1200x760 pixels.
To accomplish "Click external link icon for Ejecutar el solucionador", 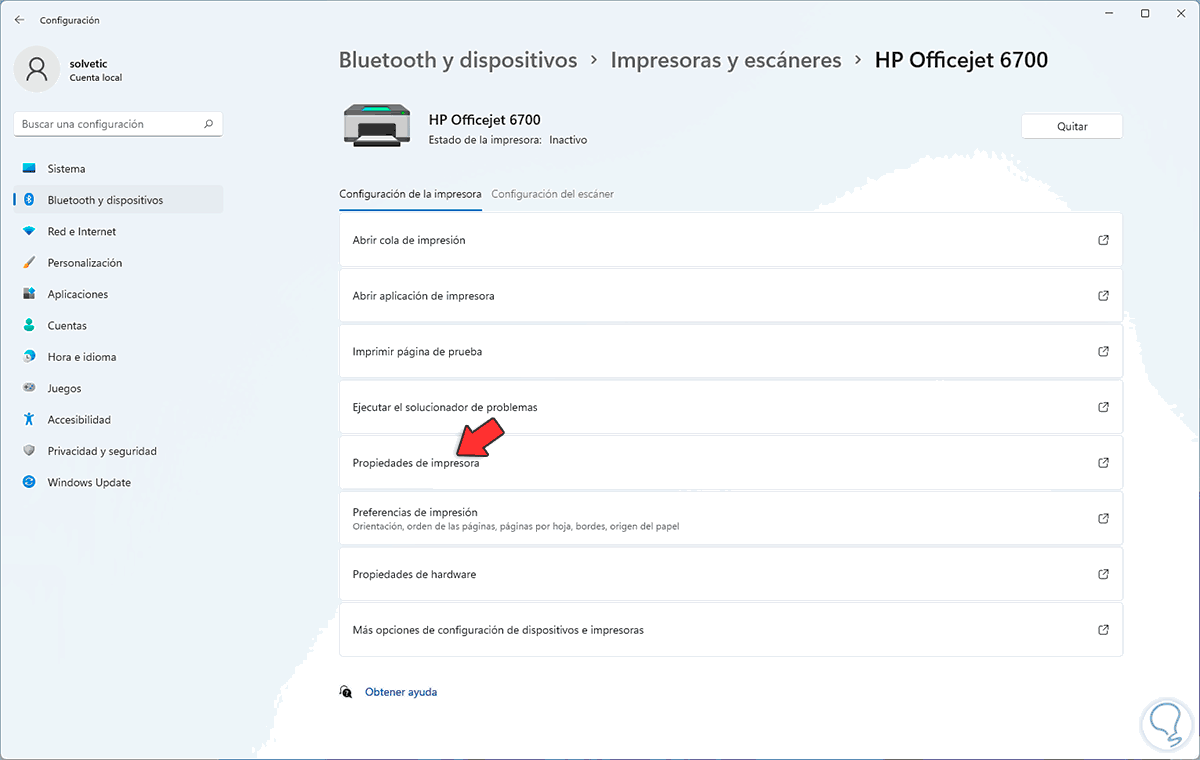I will coord(1103,407).
